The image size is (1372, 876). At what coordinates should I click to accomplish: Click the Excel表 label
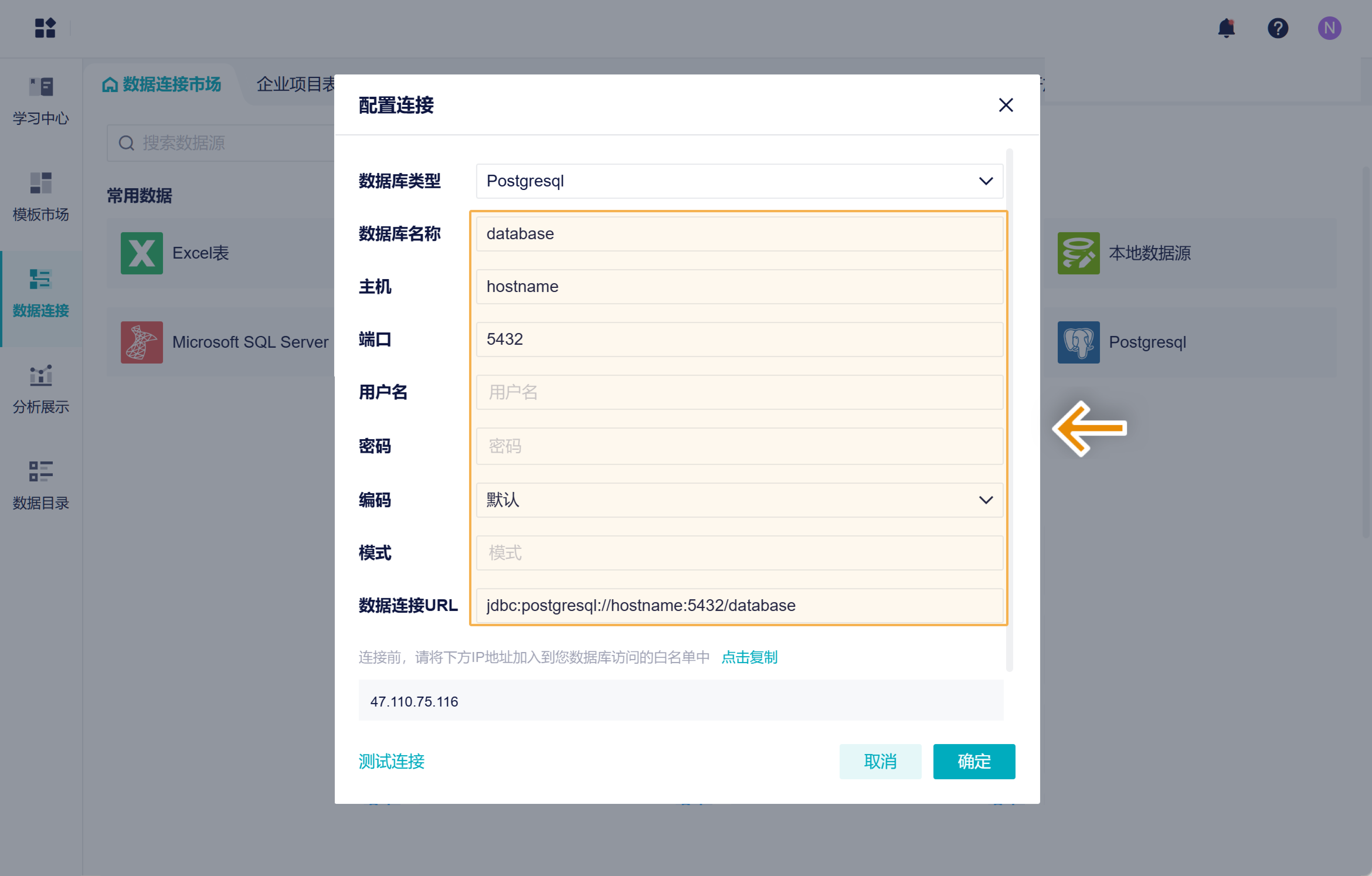pyautogui.click(x=201, y=253)
